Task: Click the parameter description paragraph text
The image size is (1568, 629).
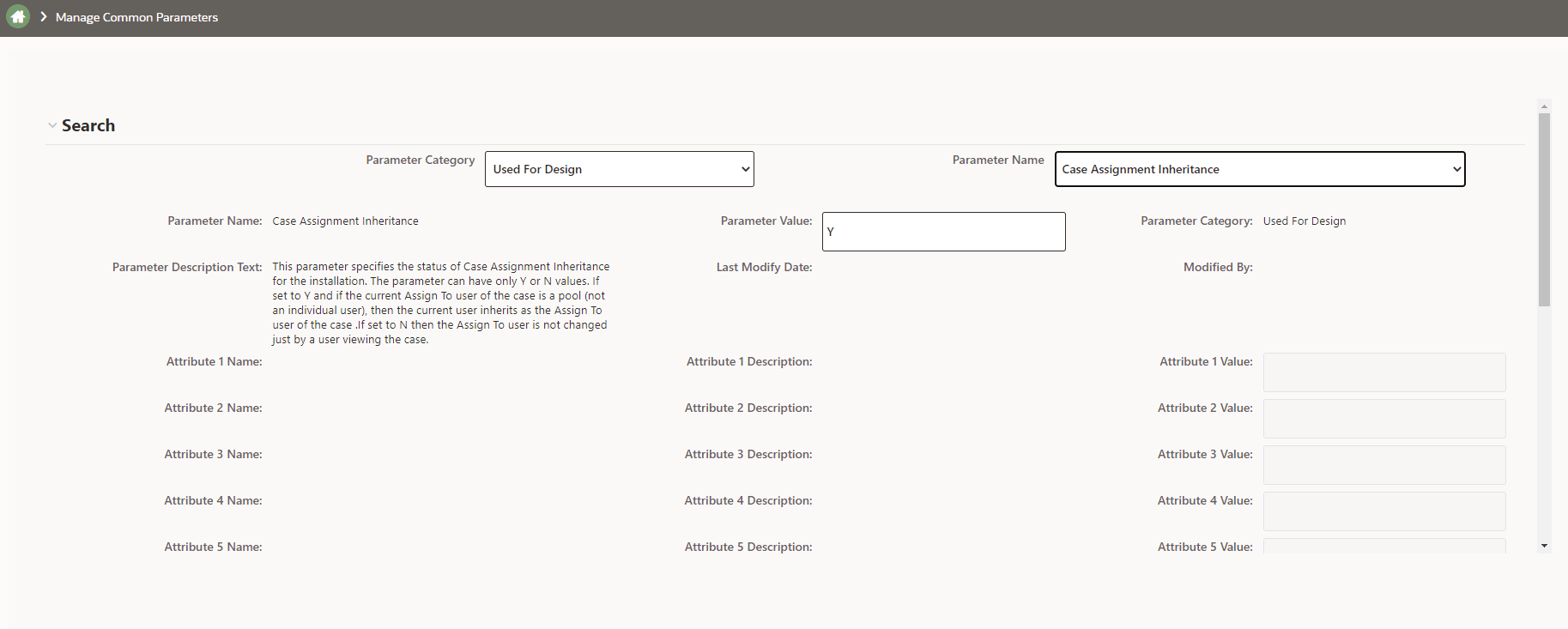Action: (441, 303)
